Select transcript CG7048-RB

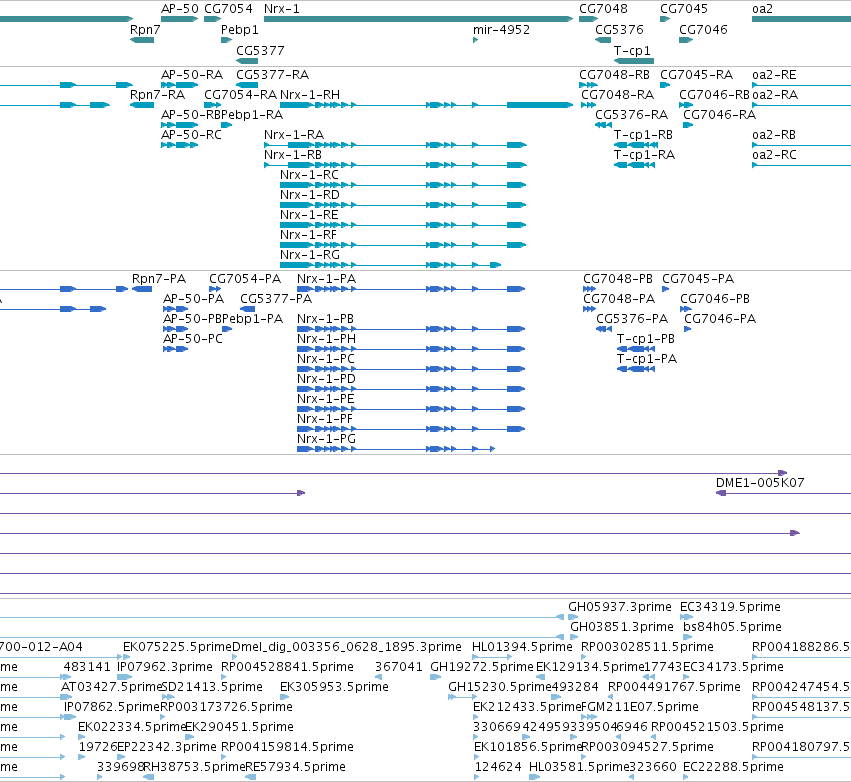[x=614, y=75]
